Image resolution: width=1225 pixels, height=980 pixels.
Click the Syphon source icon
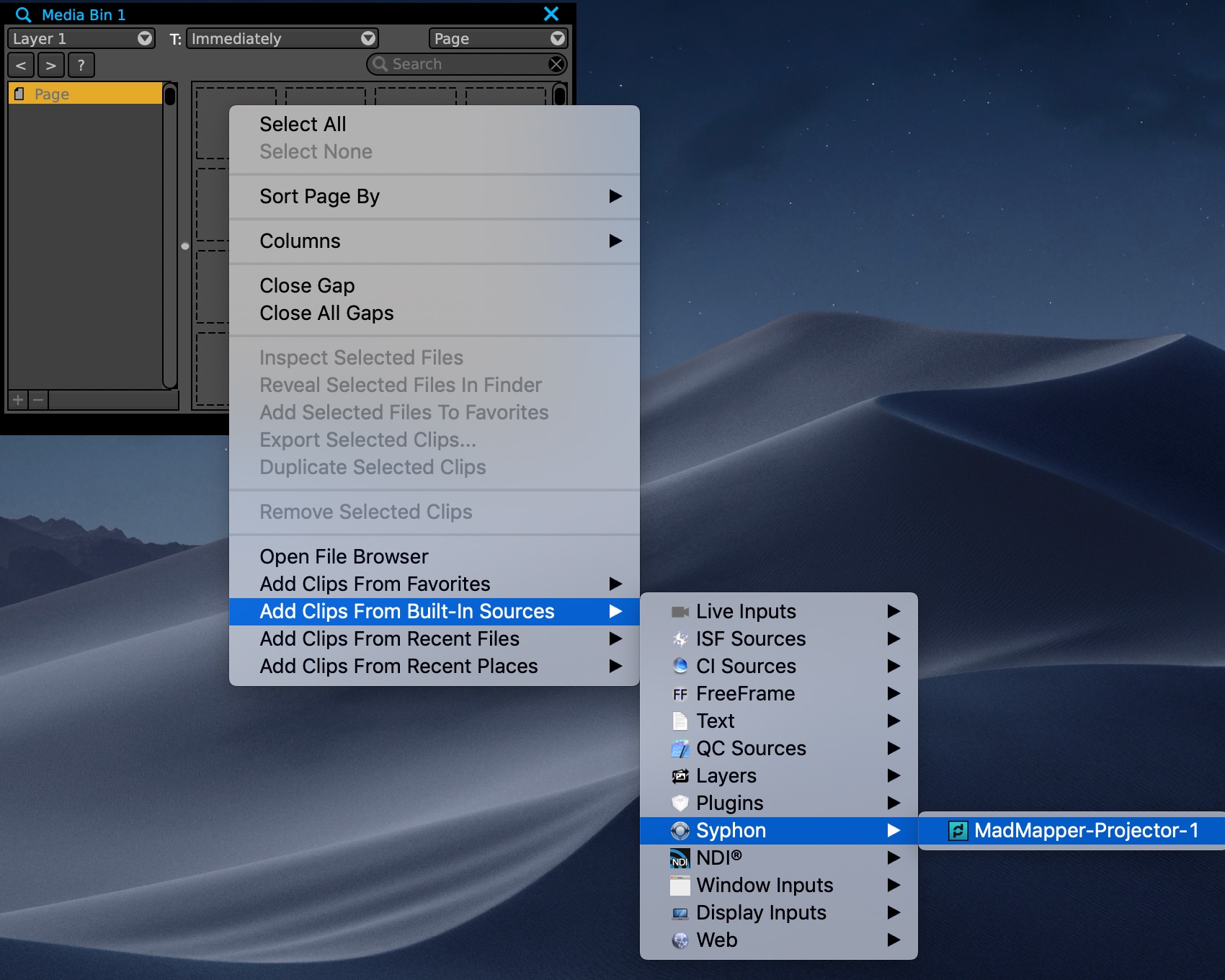(x=680, y=831)
